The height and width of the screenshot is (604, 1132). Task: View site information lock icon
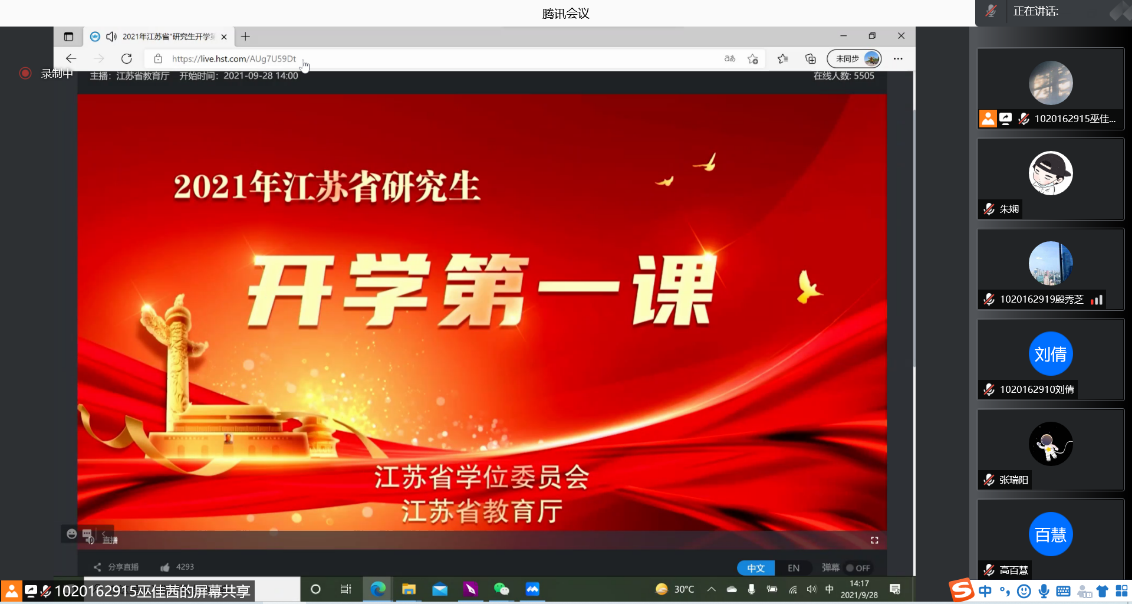tap(158, 58)
